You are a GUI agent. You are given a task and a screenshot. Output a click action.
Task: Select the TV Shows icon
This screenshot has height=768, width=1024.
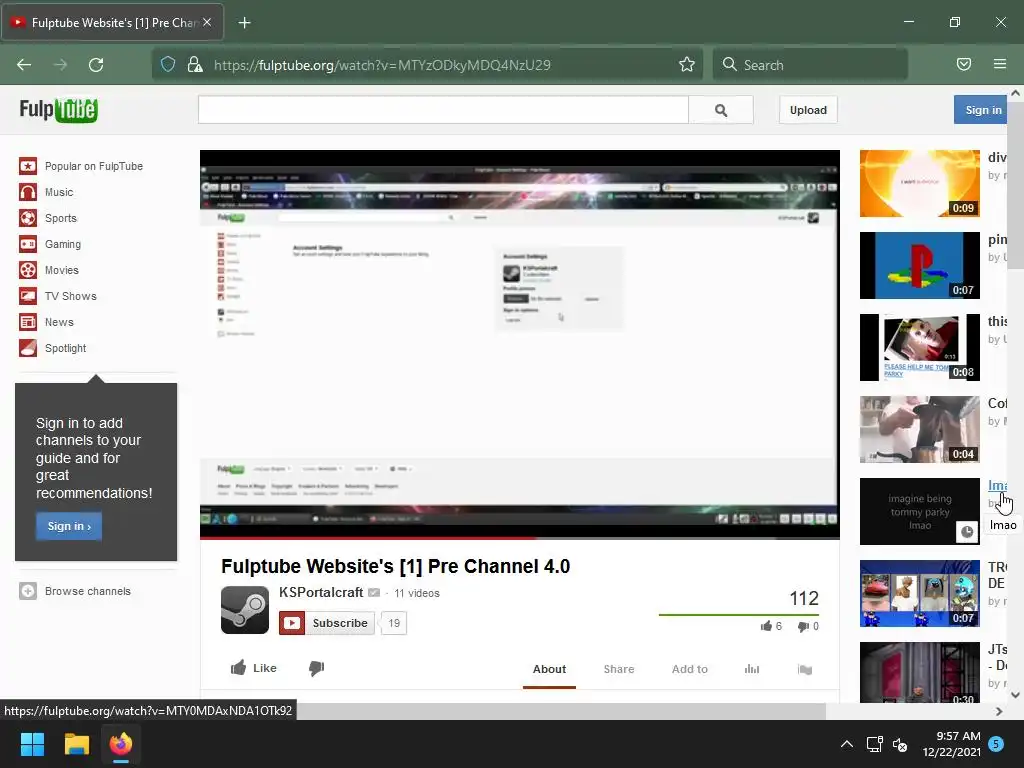[x=28, y=296]
